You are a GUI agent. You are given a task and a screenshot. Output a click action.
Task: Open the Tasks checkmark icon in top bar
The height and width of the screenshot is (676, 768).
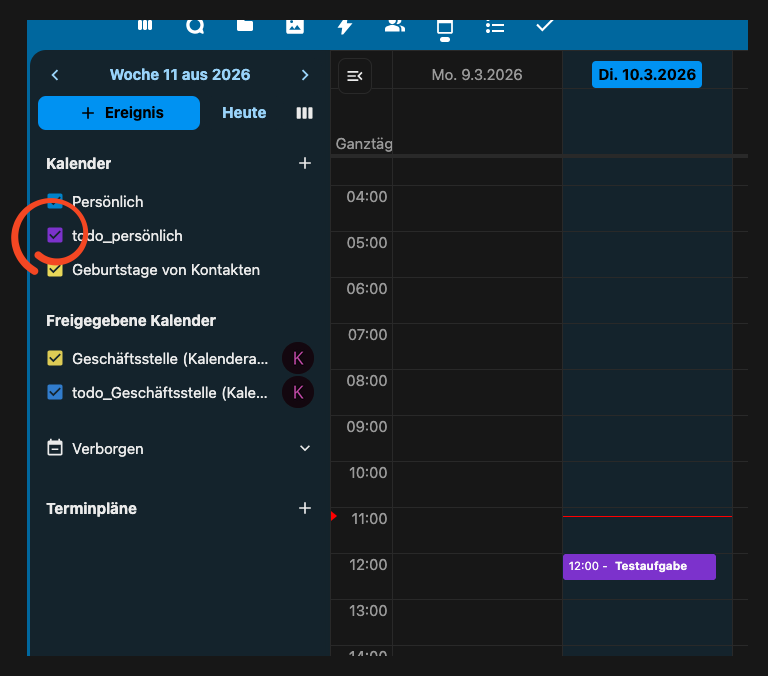(x=545, y=25)
